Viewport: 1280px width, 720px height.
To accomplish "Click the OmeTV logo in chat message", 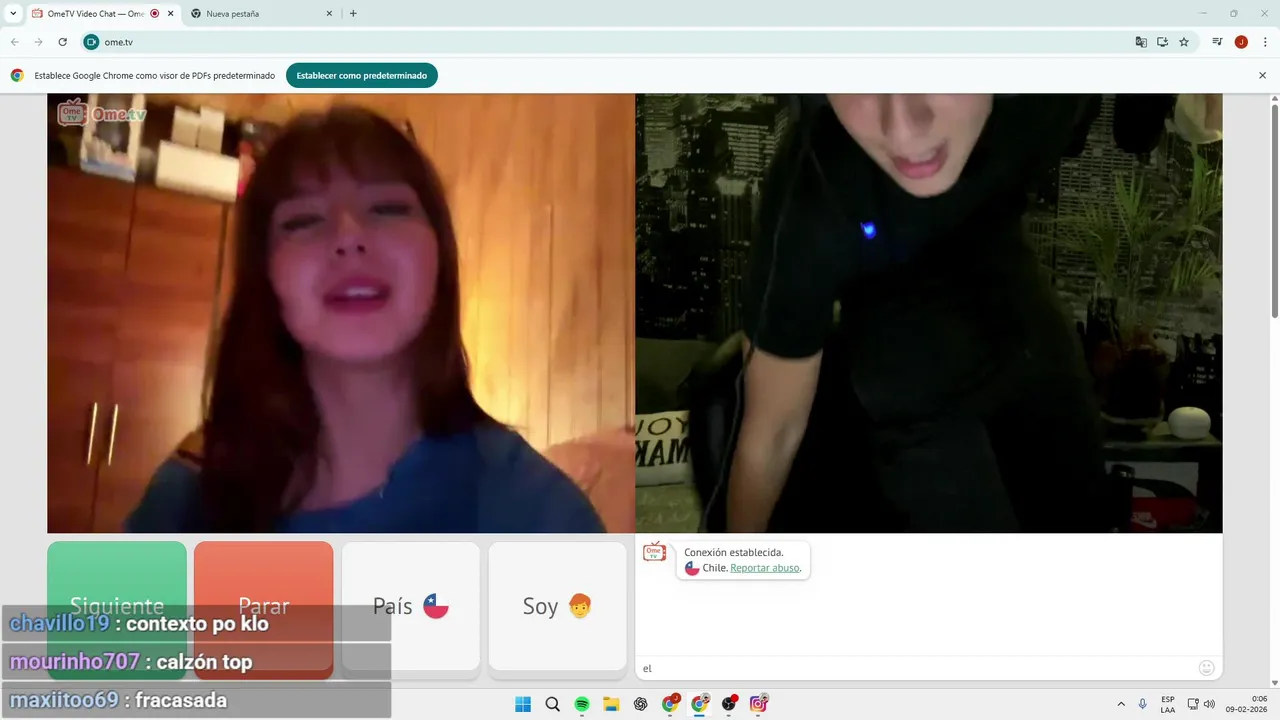I will pyautogui.click(x=654, y=552).
